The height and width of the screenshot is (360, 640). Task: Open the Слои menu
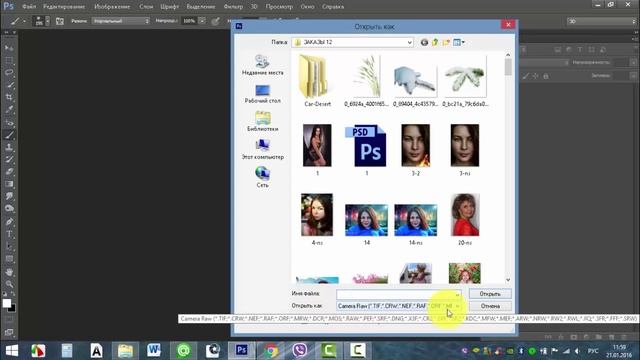click(146, 7)
